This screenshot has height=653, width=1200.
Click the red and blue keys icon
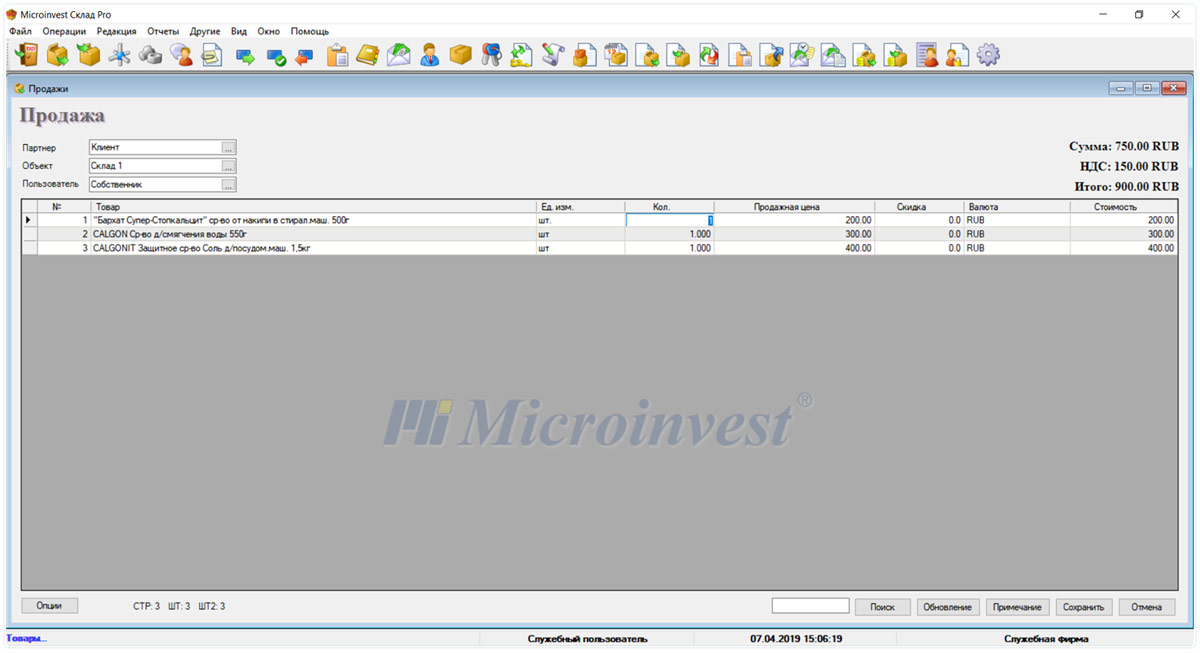491,55
